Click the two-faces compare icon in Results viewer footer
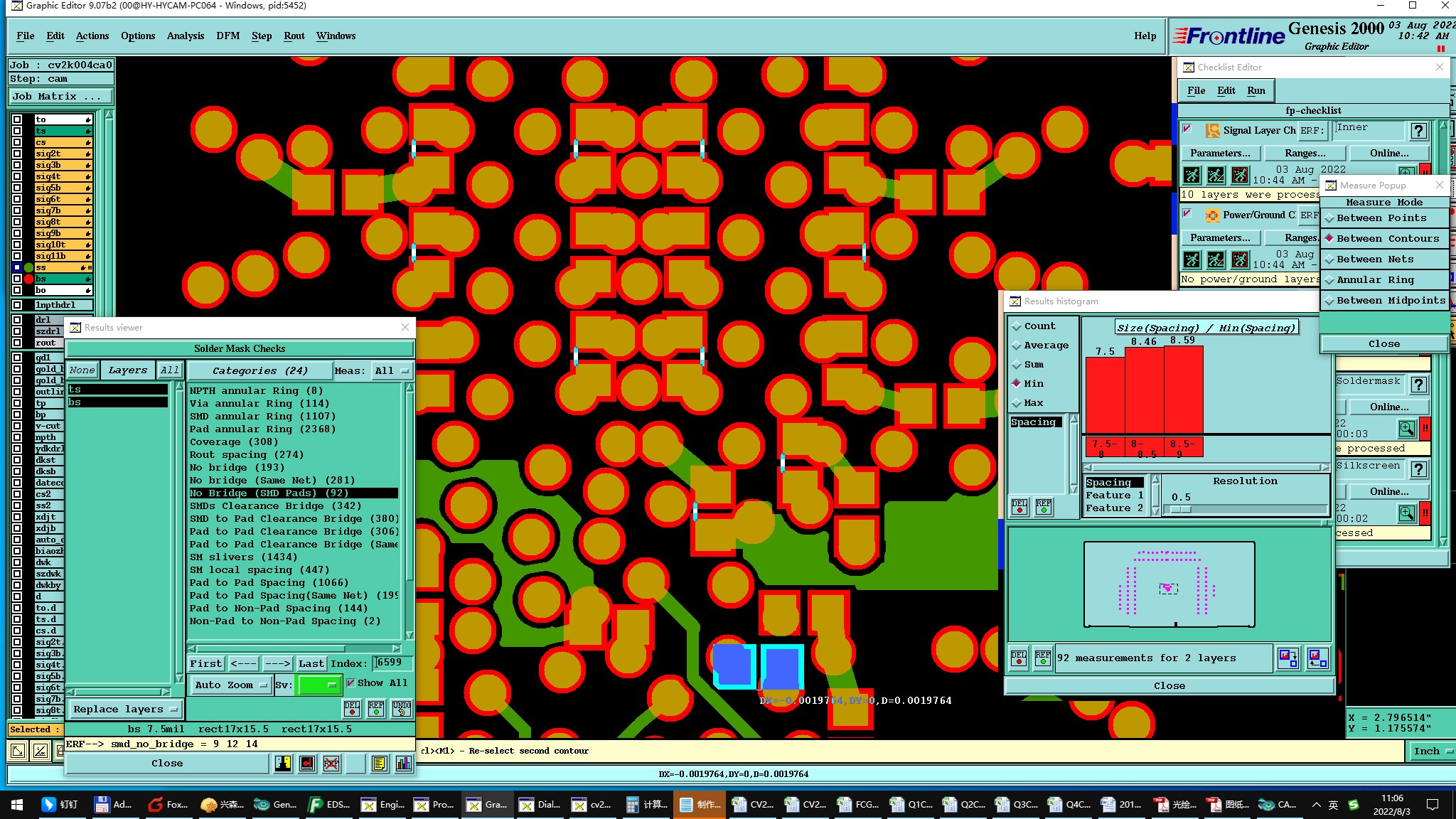This screenshot has width=1456, height=819. pos(283,763)
